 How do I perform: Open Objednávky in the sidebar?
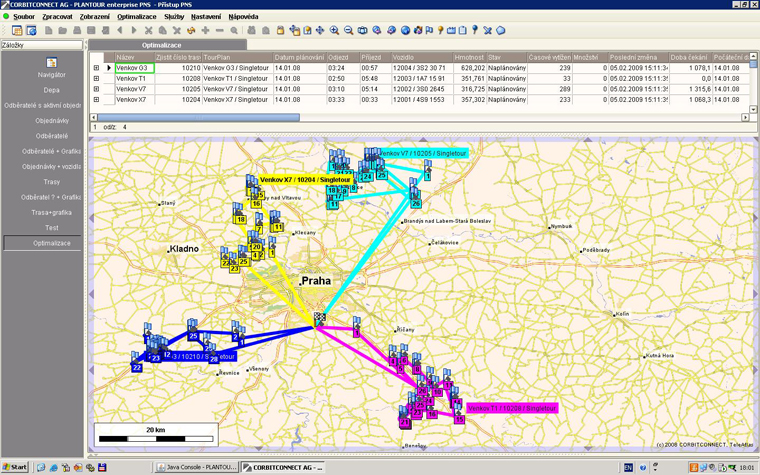coord(52,121)
